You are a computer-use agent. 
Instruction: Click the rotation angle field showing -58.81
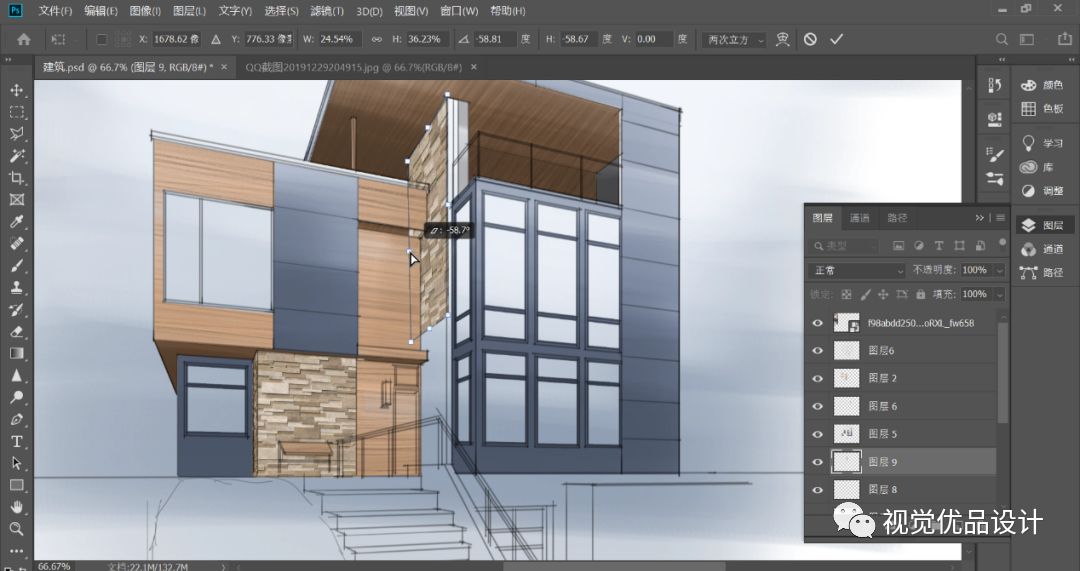click(x=495, y=39)
